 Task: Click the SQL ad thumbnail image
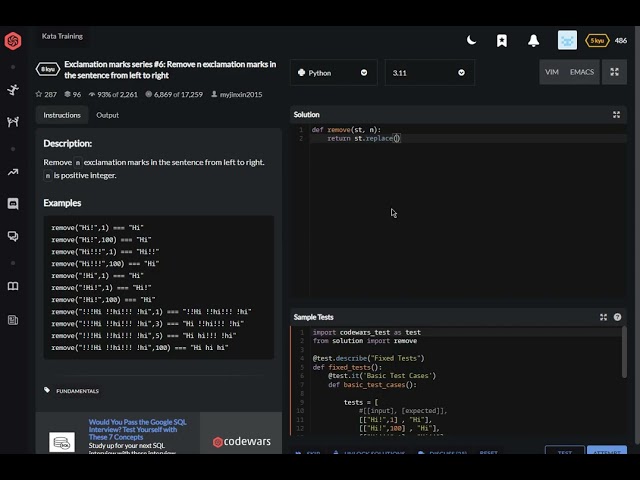62,442
